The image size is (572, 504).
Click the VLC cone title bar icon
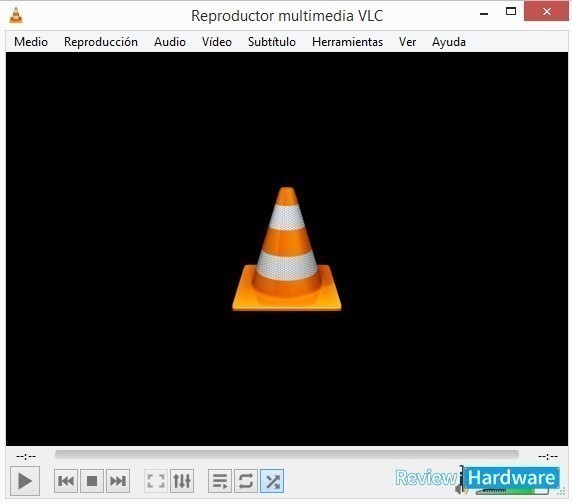[x=16, y=15]
